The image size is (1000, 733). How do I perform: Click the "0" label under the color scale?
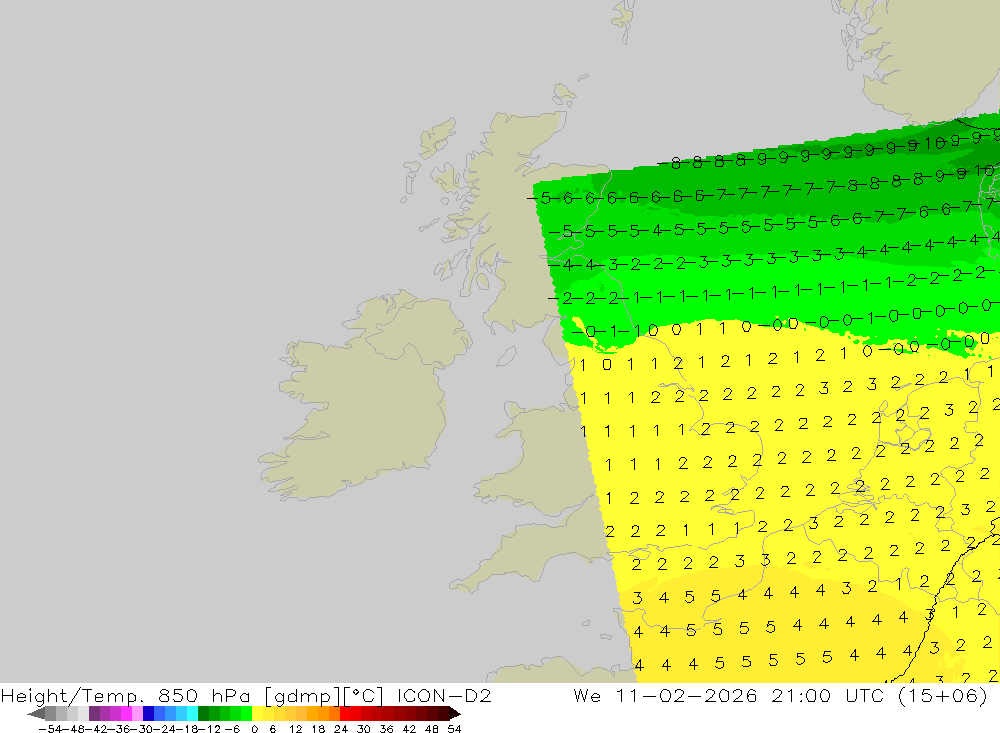[254, 729]
